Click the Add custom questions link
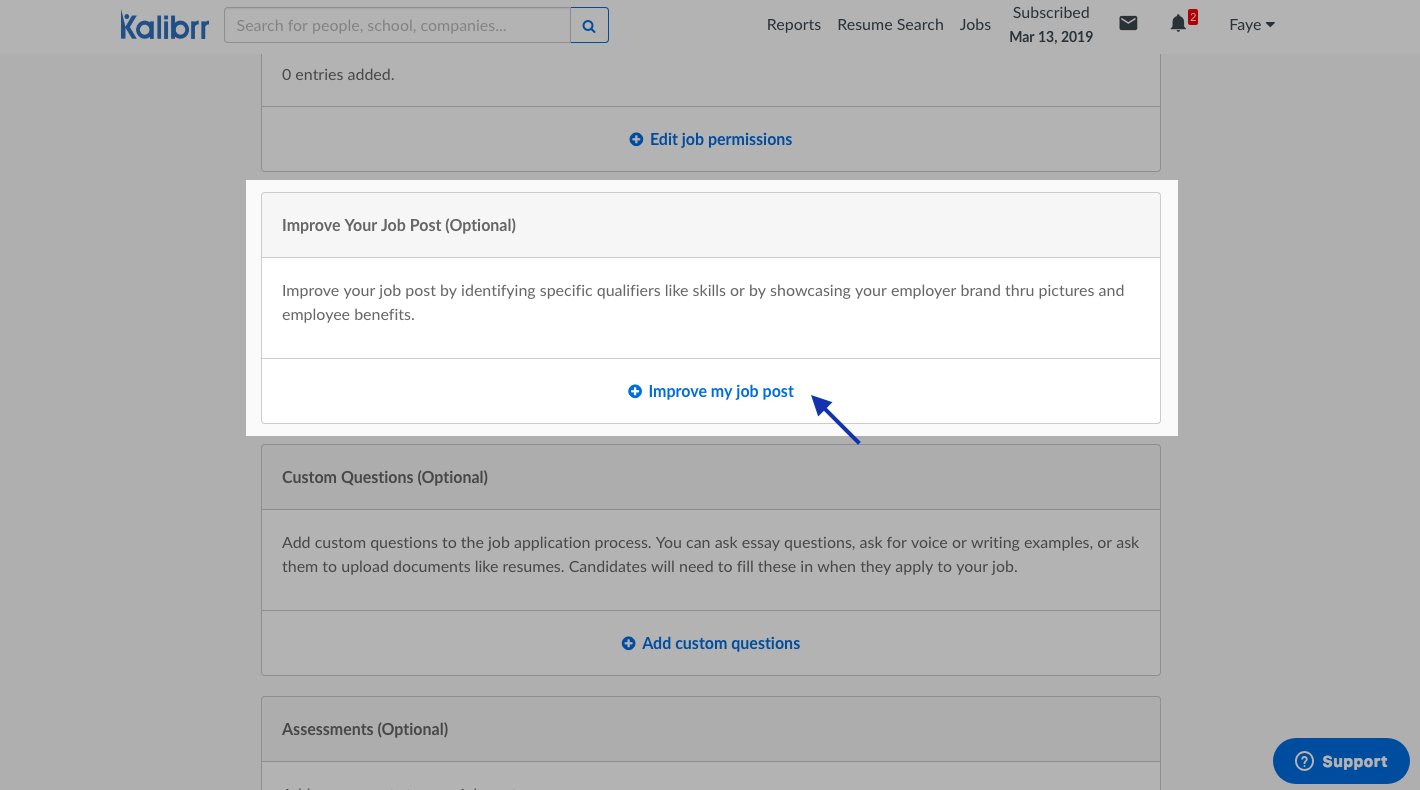 coord(720,644)
